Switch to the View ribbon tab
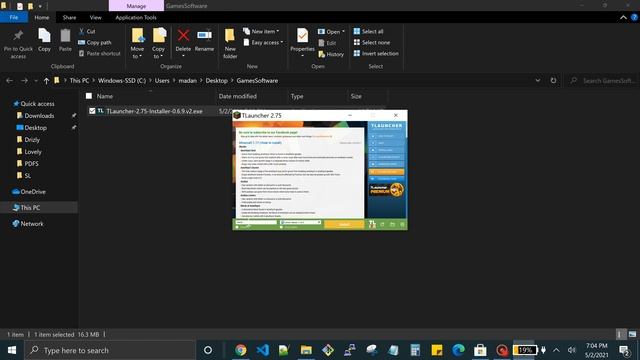The image size is (640, 360). tap(96, 18)
